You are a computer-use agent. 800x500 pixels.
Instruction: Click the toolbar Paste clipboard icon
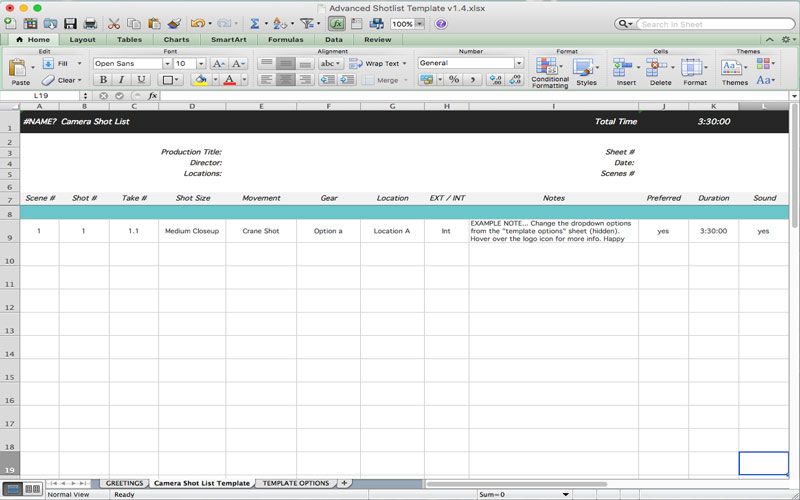[154, 23]
